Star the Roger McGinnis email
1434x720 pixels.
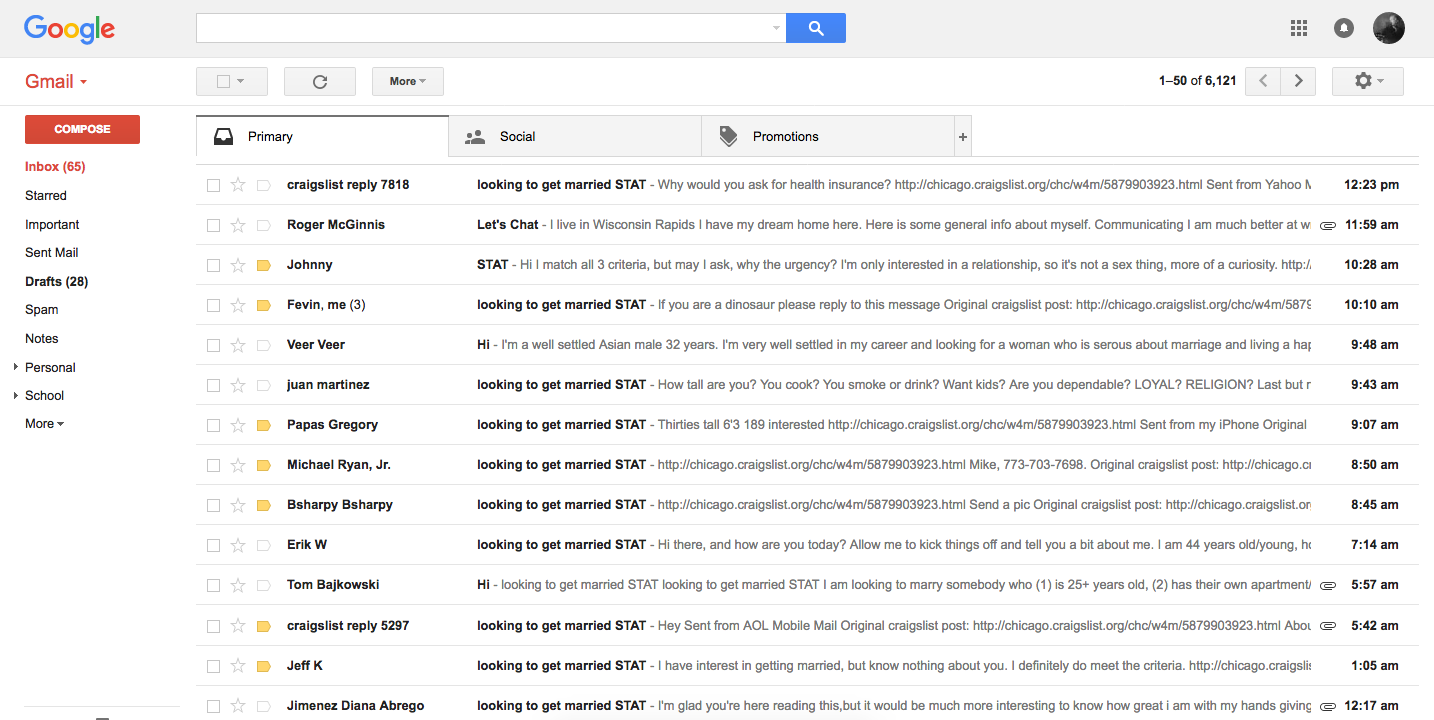238,225
